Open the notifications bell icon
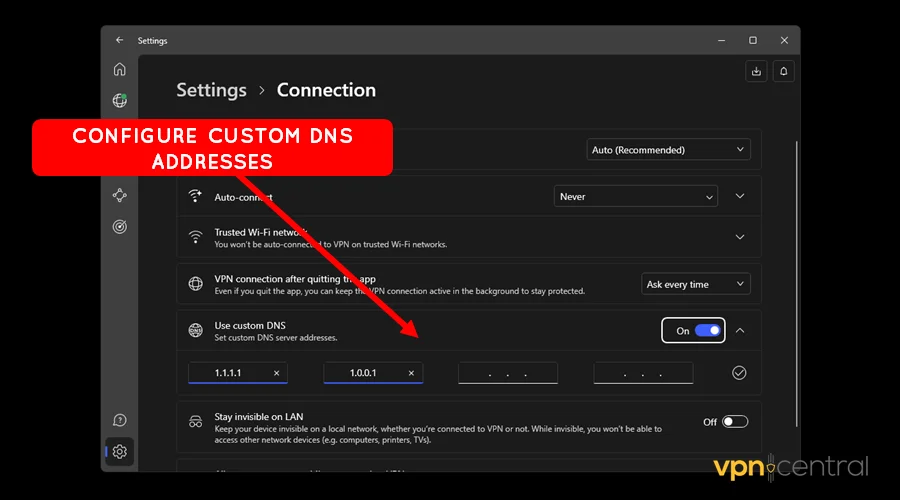Viewport: 900px width, 500px height. click(x=783, y=71)
